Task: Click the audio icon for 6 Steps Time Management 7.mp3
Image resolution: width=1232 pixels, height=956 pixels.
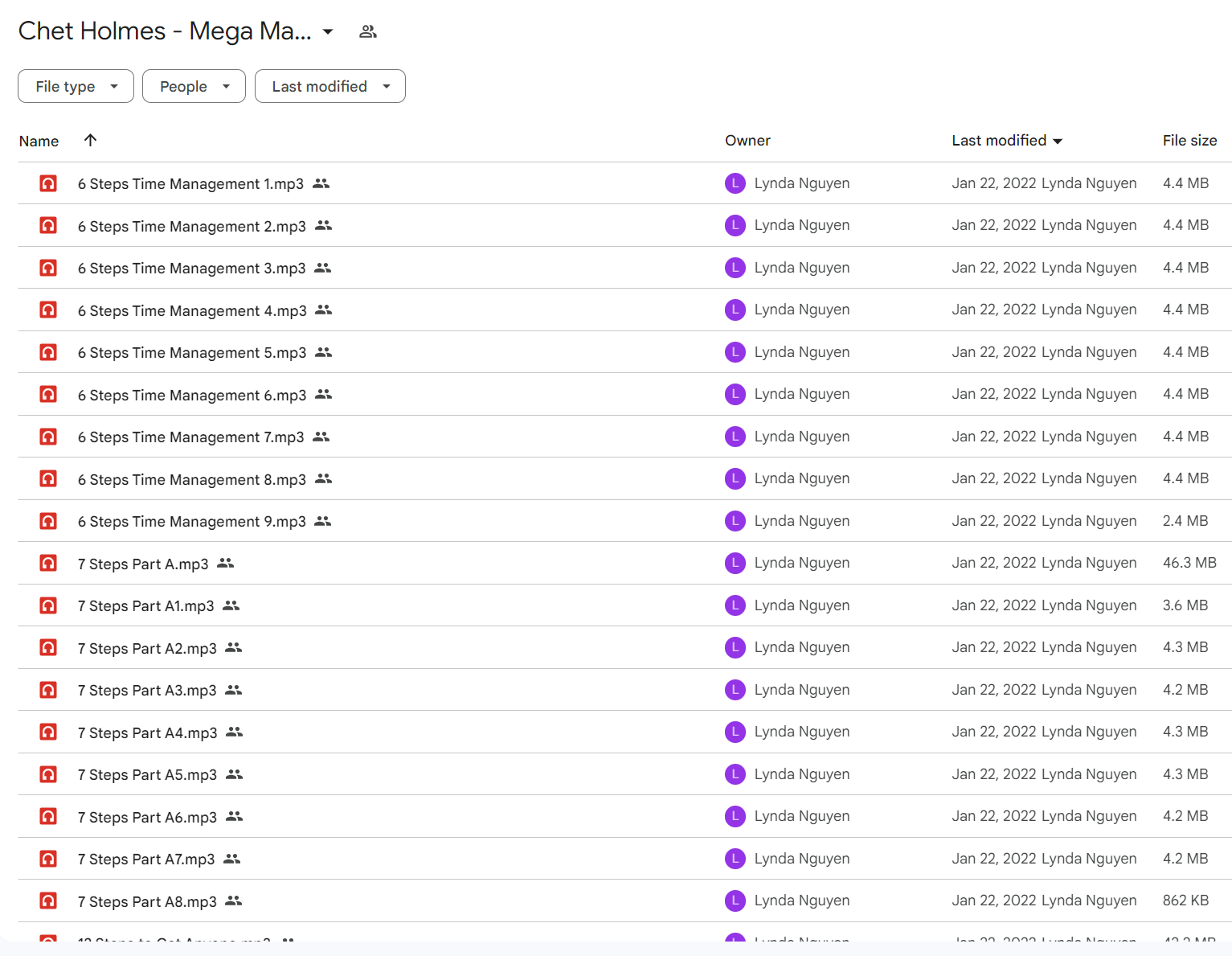Action: click(48, 437)
